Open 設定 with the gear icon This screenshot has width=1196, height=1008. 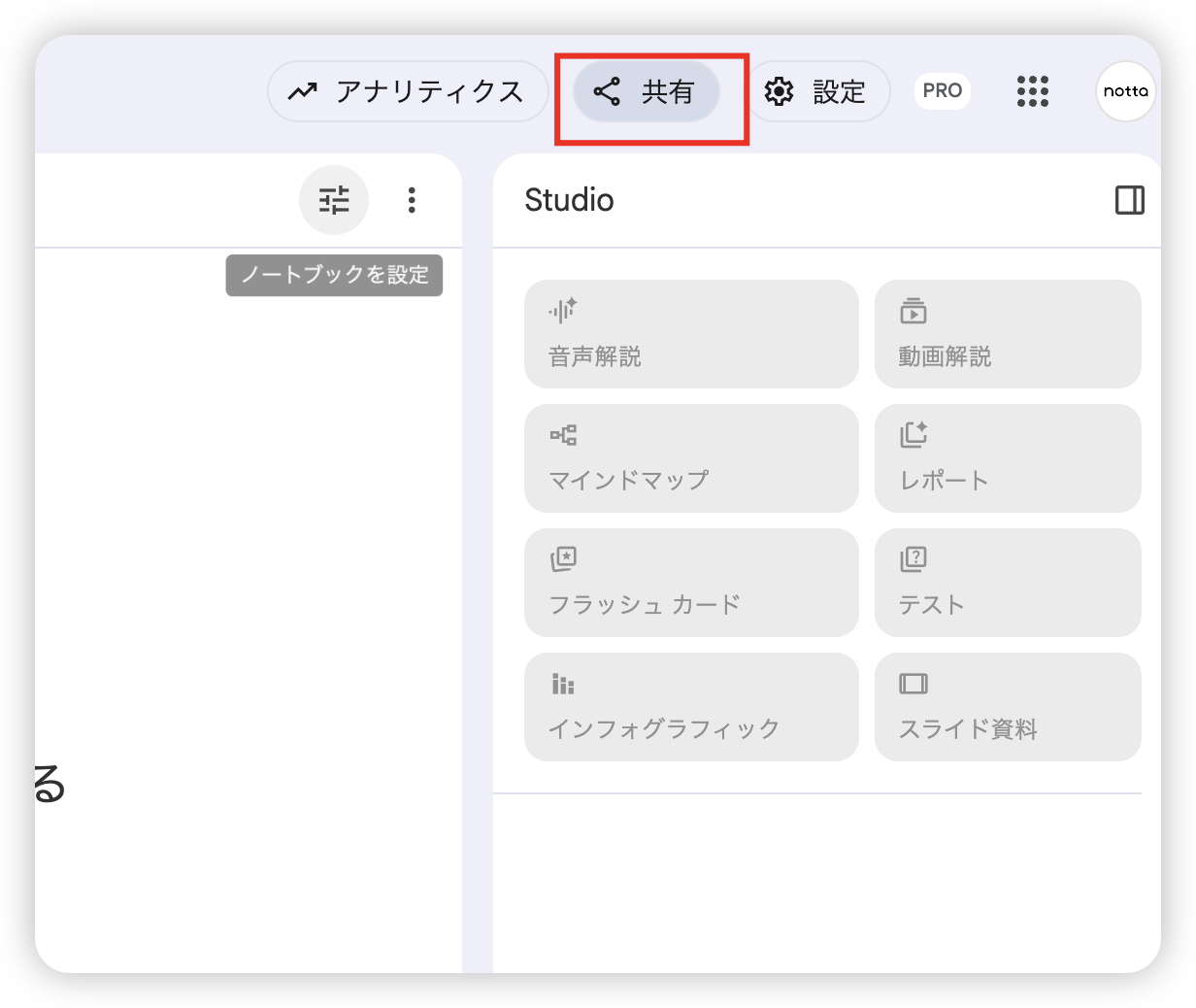817,92
